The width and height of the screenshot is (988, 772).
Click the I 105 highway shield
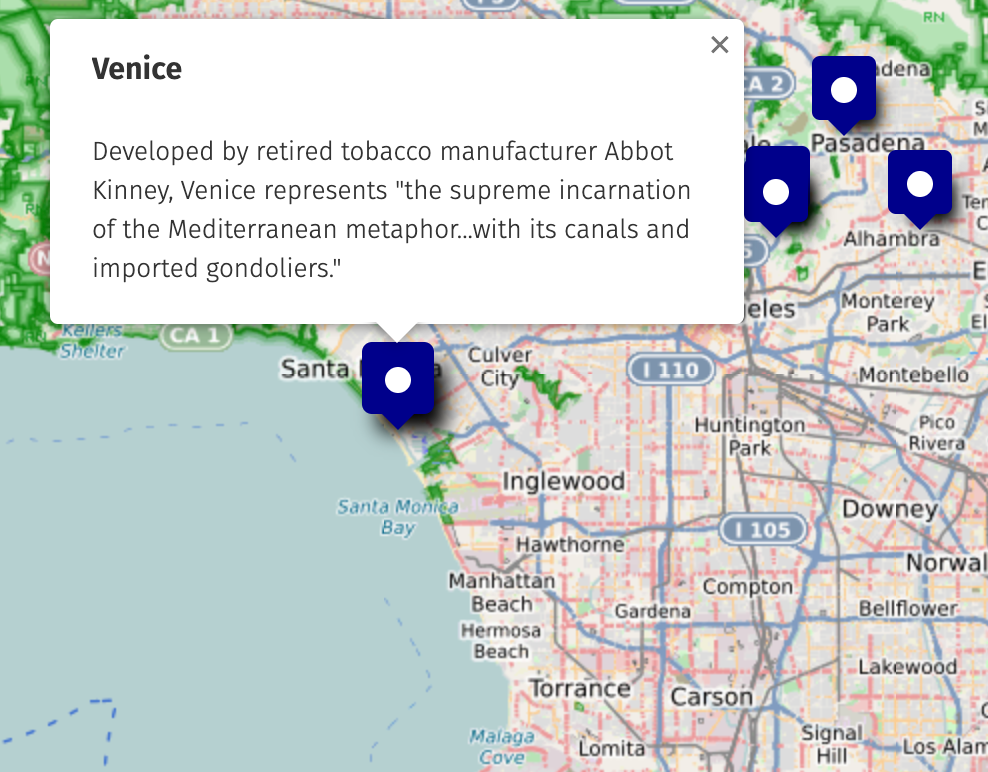tap(763, 529)
